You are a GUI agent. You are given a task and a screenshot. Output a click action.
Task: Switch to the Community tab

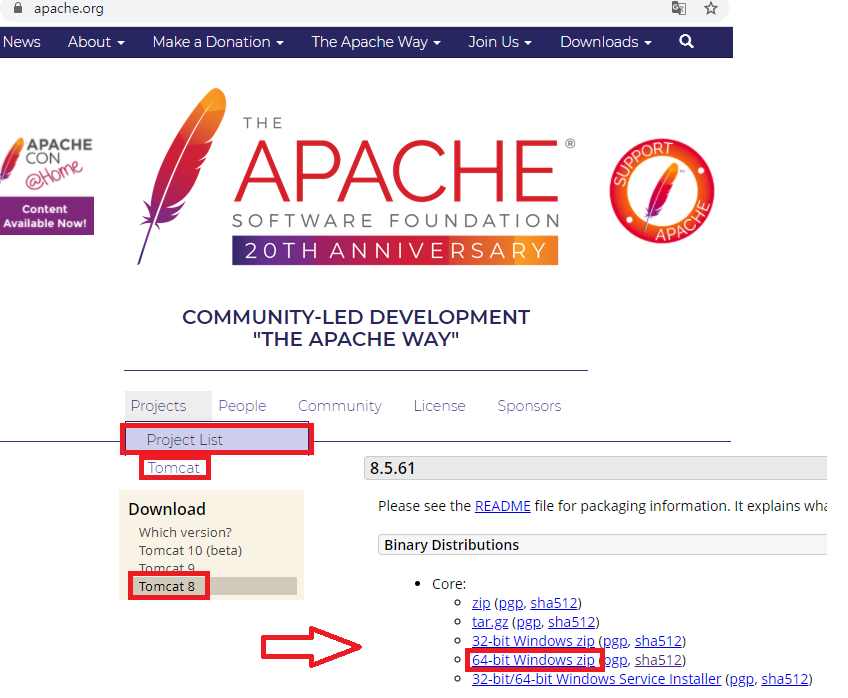(340, 405)
